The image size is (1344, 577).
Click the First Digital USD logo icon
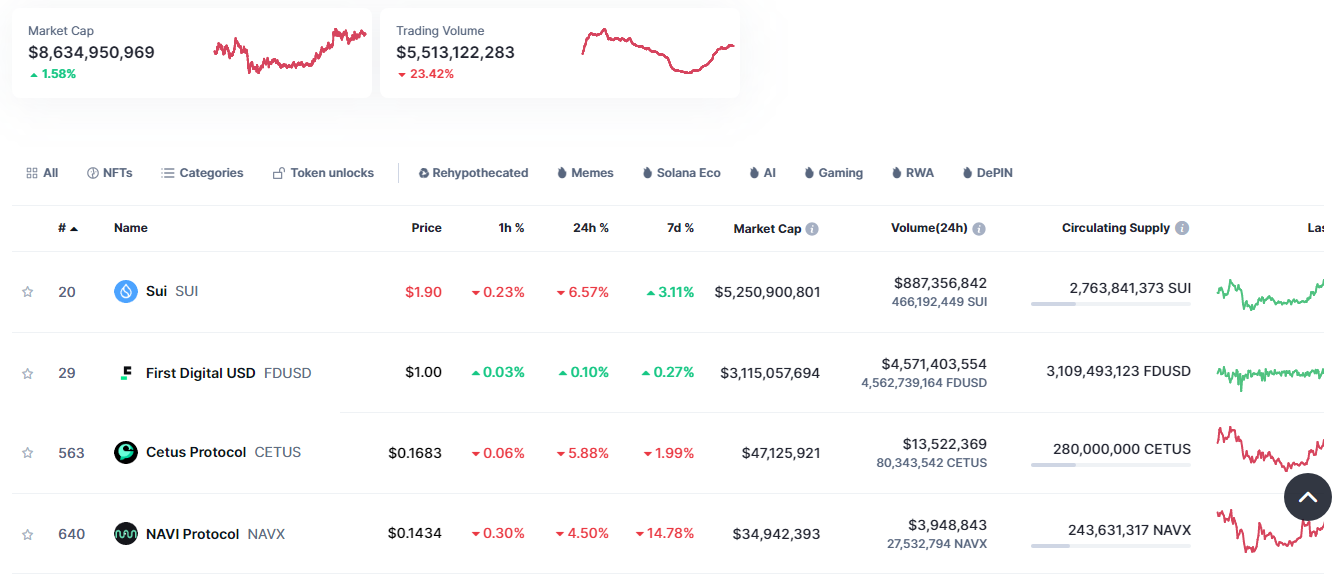(126, 373)
